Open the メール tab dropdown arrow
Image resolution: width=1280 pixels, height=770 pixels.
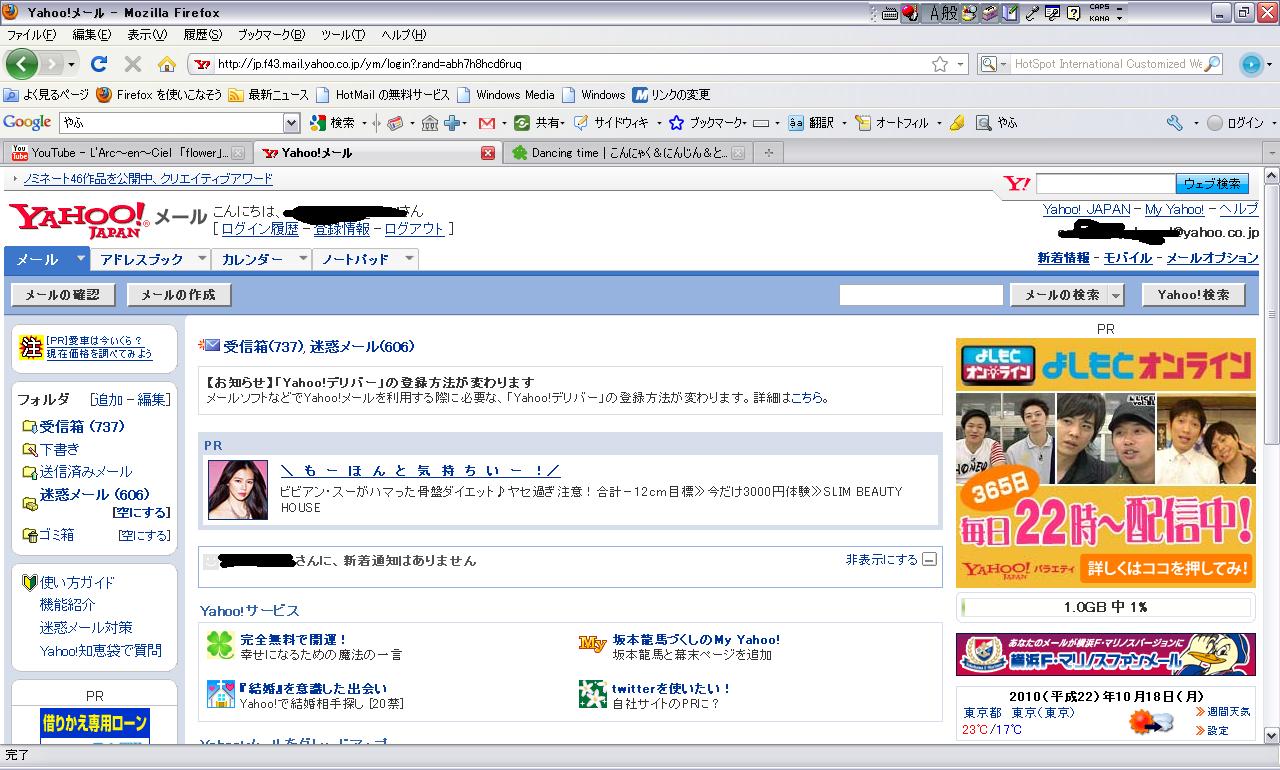81,258
